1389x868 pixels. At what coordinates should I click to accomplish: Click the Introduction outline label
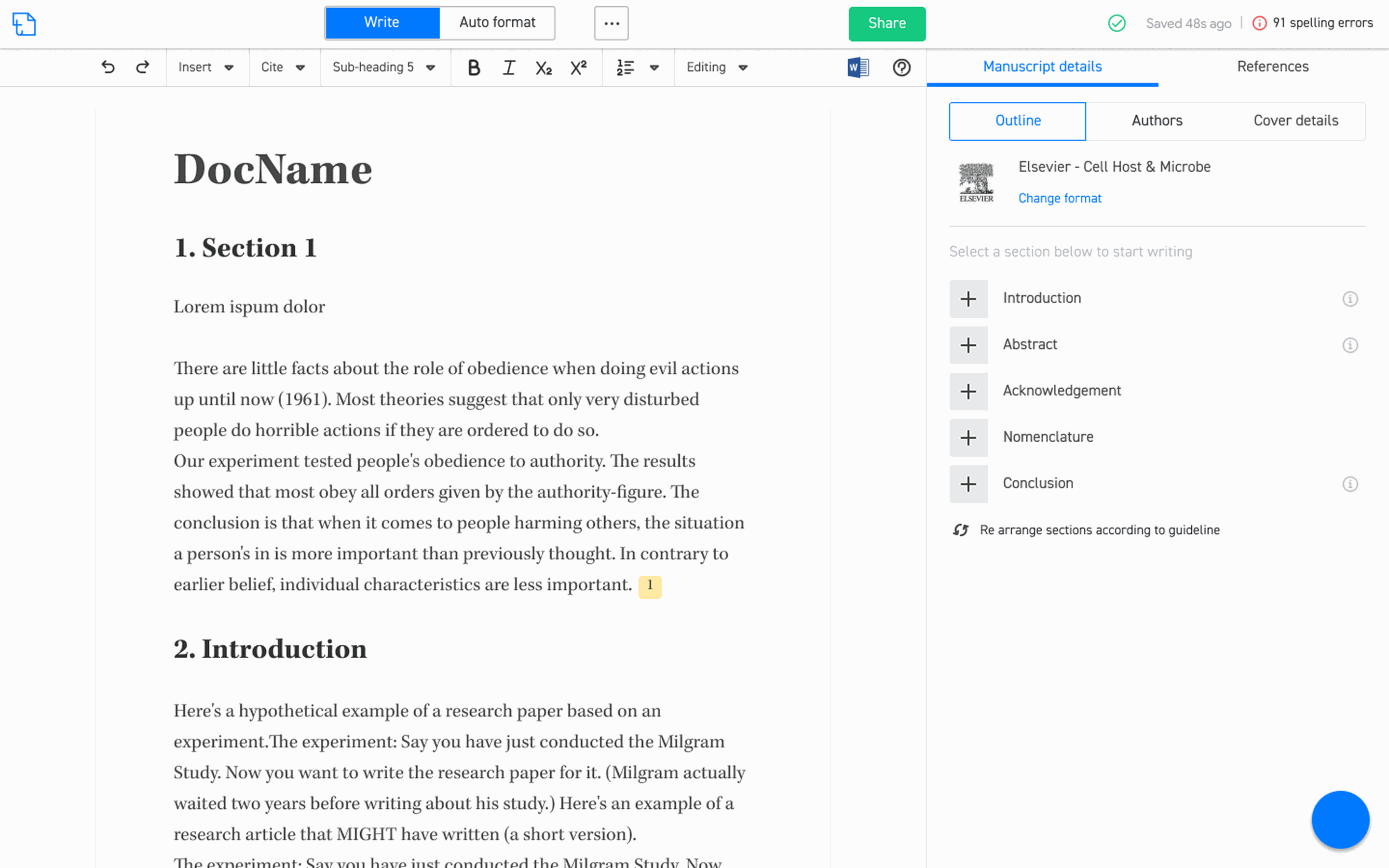pyautogui.click(x=1042, y=298)
